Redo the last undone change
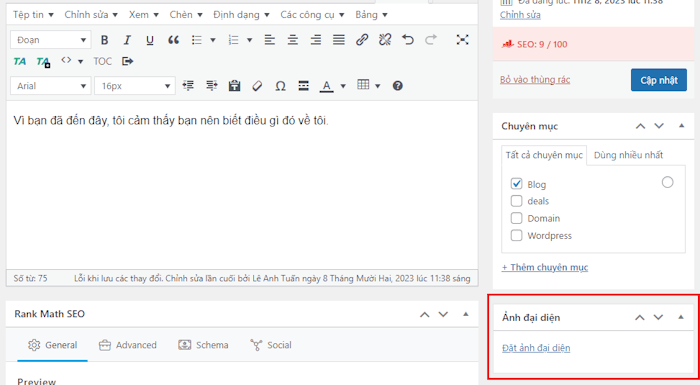Viewport: 700px width, 385px height. tap(431, 40)
